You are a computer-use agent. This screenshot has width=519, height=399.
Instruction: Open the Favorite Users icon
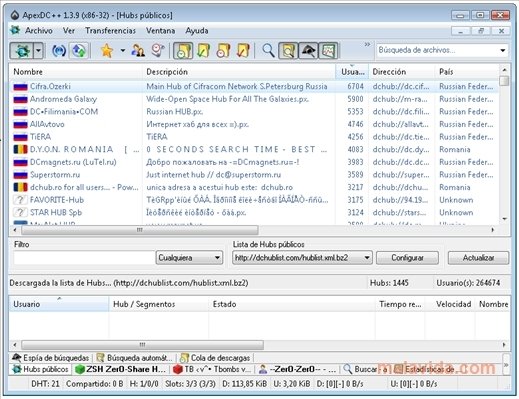[138, 51]
